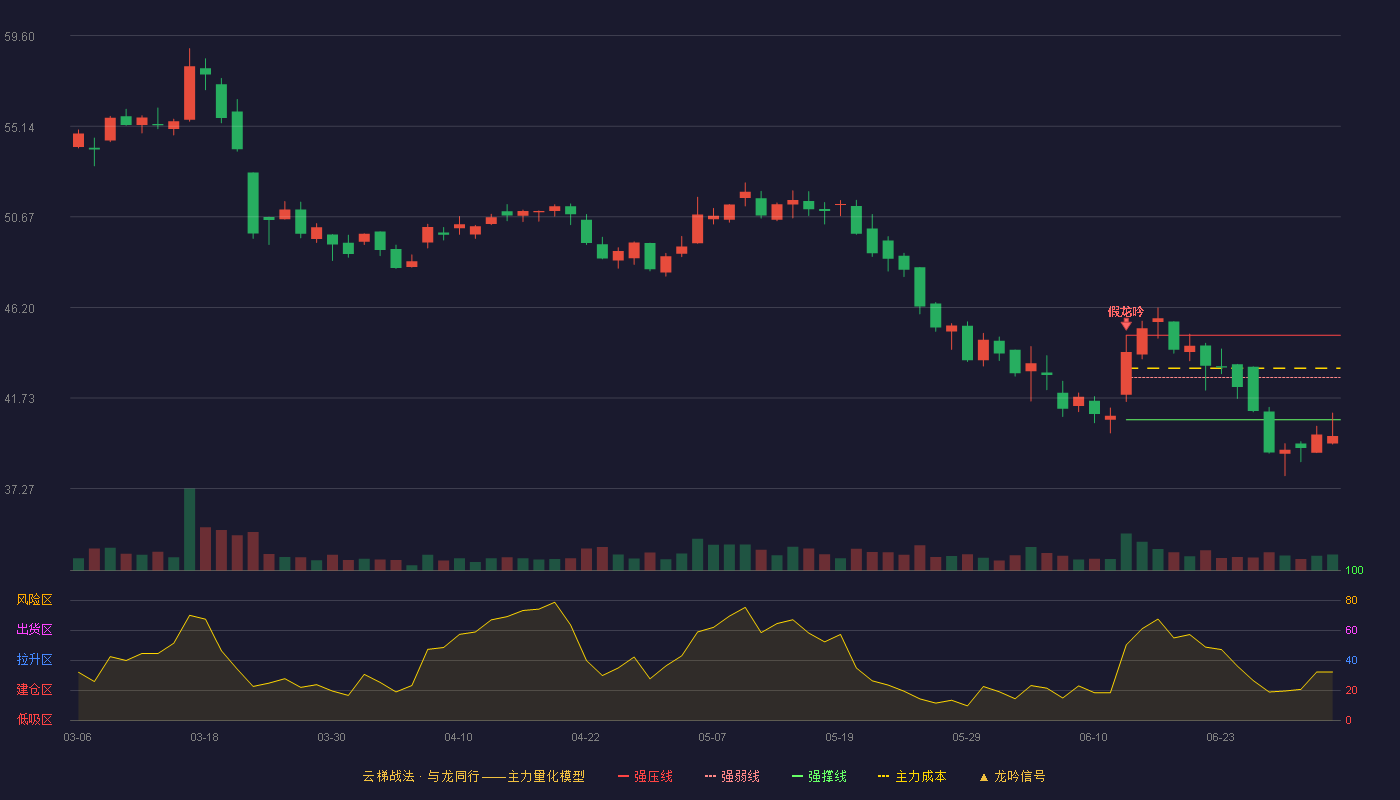This screenshot has width=1400, height=800.
Task: Click the 05-29 date label
Action: [966, 737]
